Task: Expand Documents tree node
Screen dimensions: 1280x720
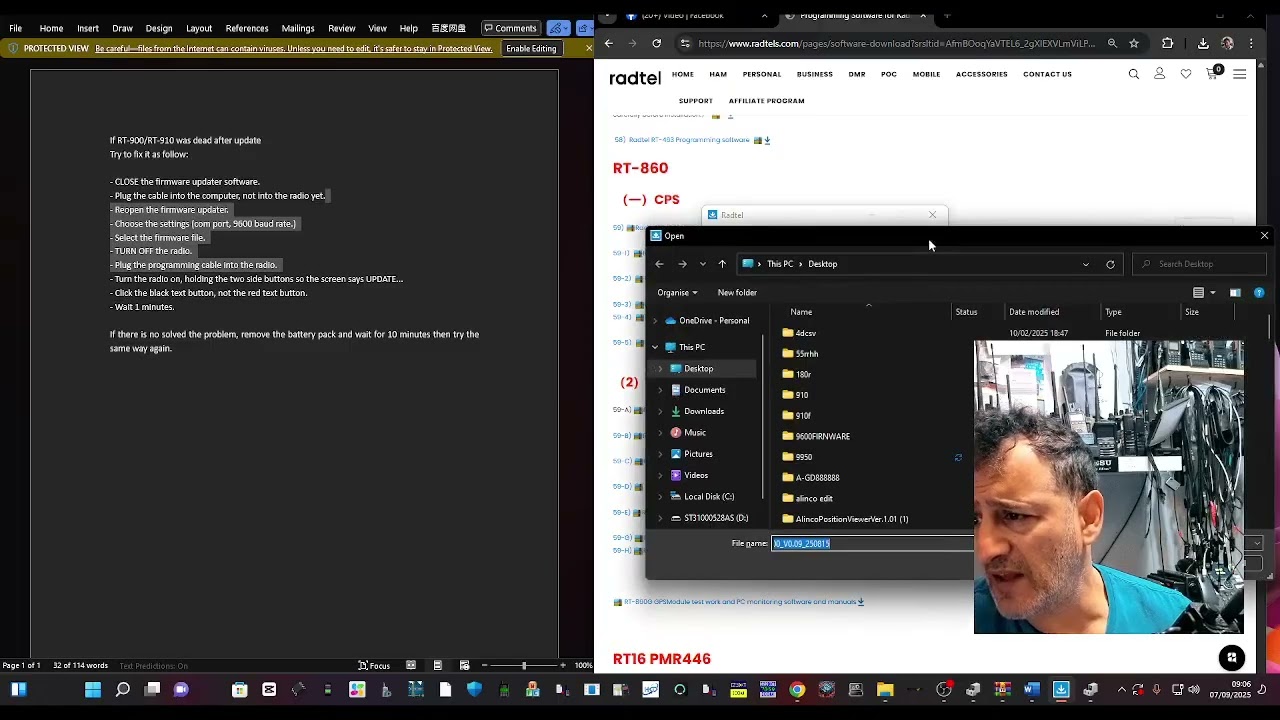Action: [x=660, y=390]
